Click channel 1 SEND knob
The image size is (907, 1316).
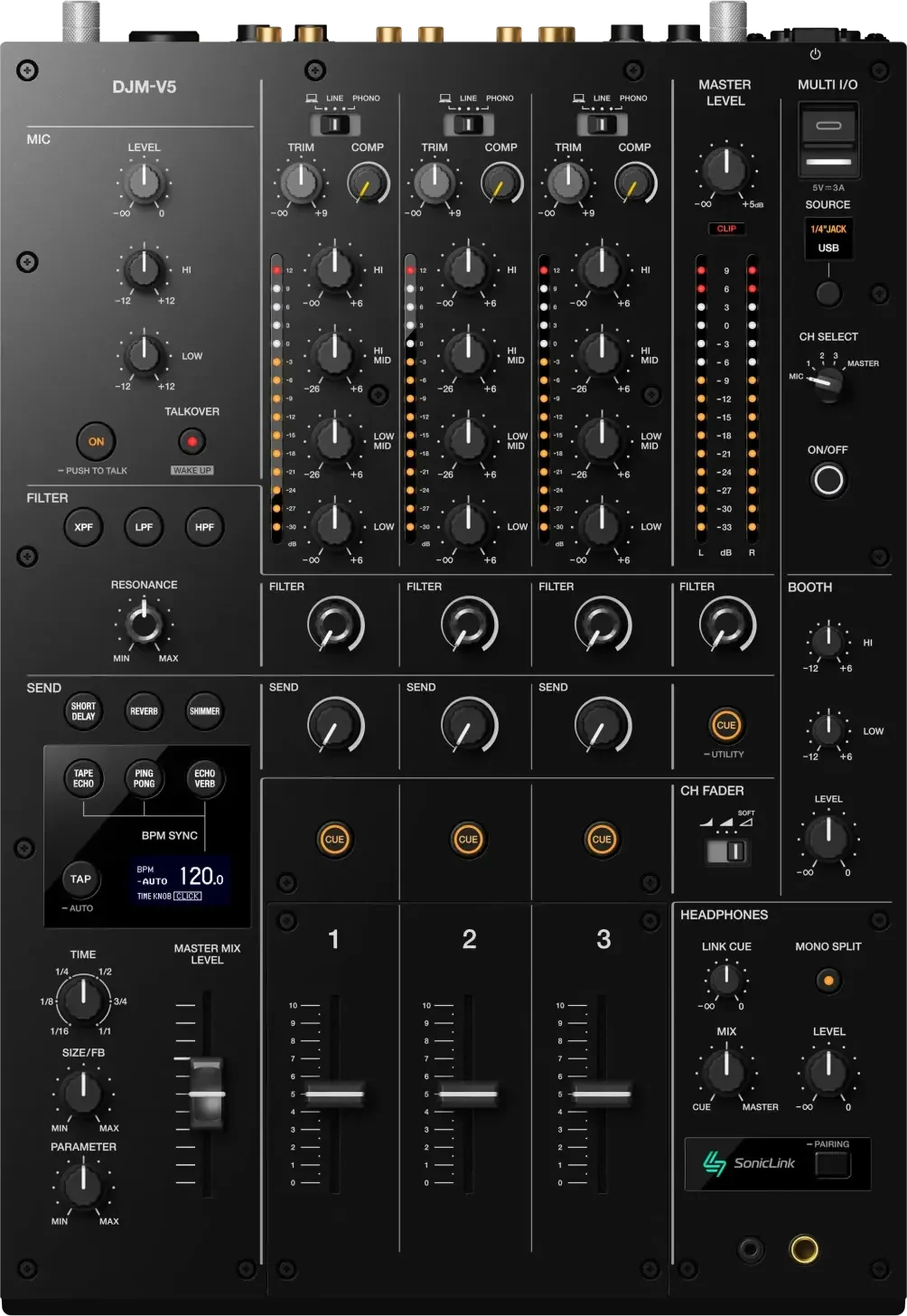tap(335, 726)
